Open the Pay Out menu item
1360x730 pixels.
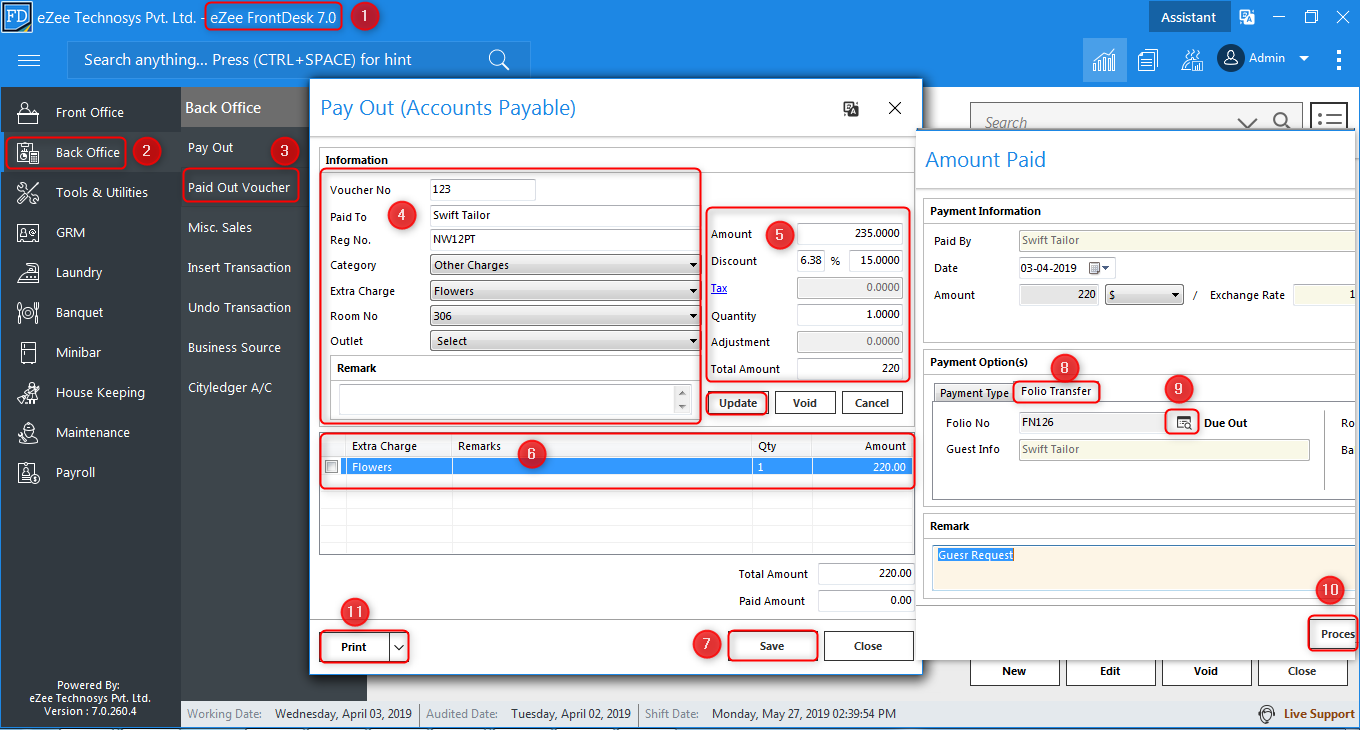[x=211, y=147]
